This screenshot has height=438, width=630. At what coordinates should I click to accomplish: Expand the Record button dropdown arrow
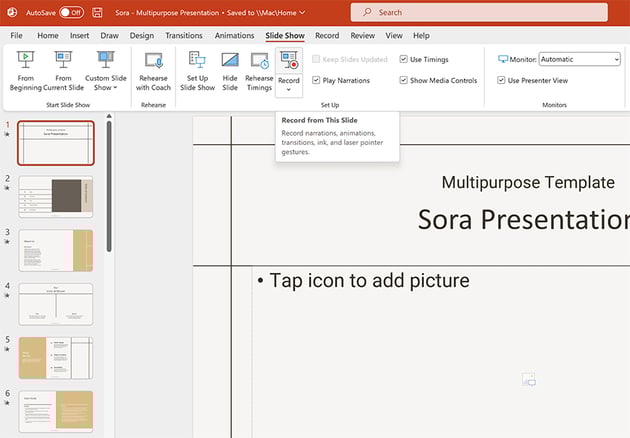pos(288,90)
